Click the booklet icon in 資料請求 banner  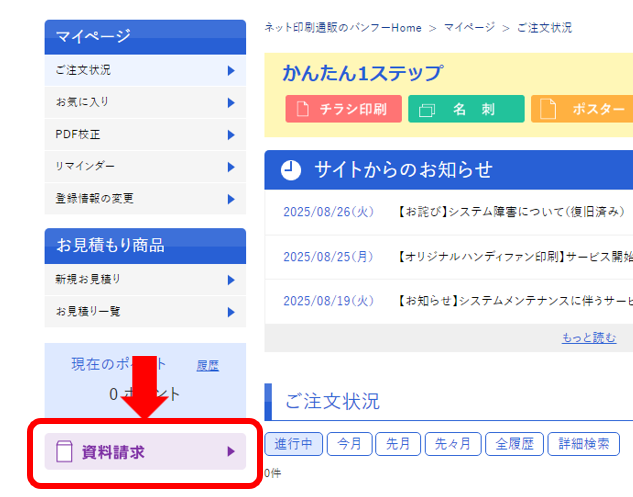pyautogui.click(x=65, y=452)
